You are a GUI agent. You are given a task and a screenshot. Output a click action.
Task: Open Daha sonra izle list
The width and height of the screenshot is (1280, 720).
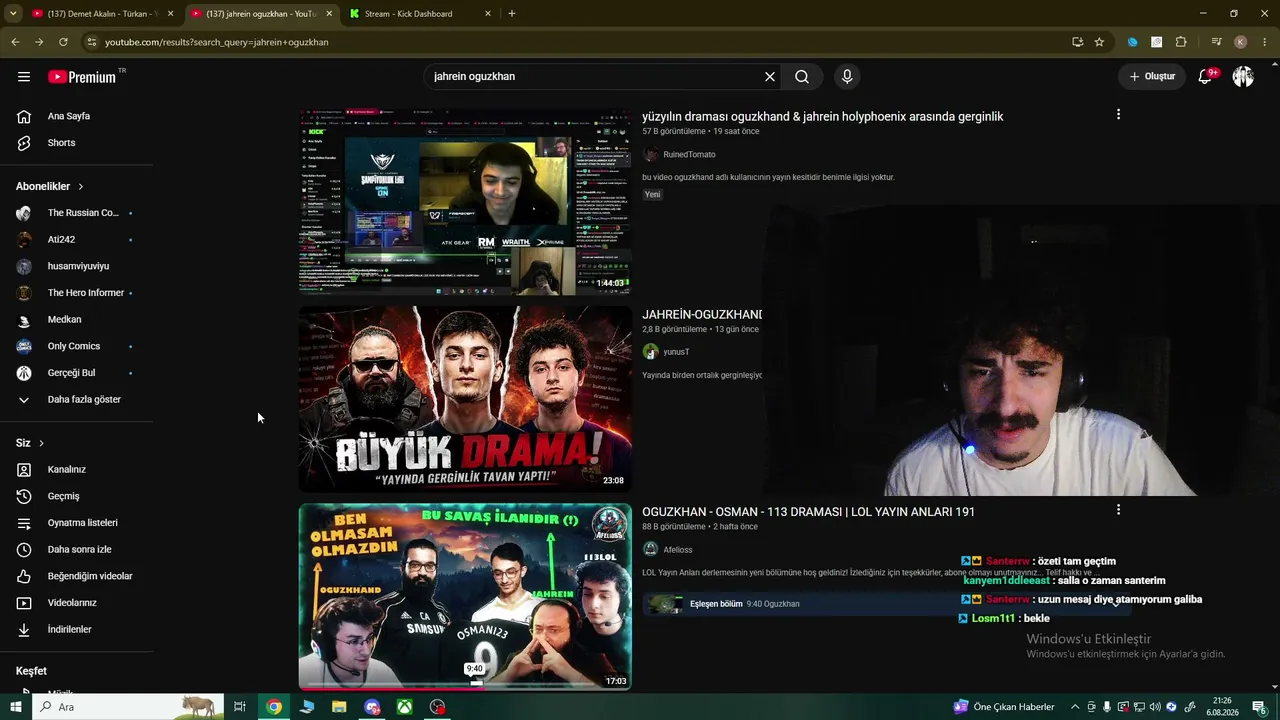pos(77,550)
